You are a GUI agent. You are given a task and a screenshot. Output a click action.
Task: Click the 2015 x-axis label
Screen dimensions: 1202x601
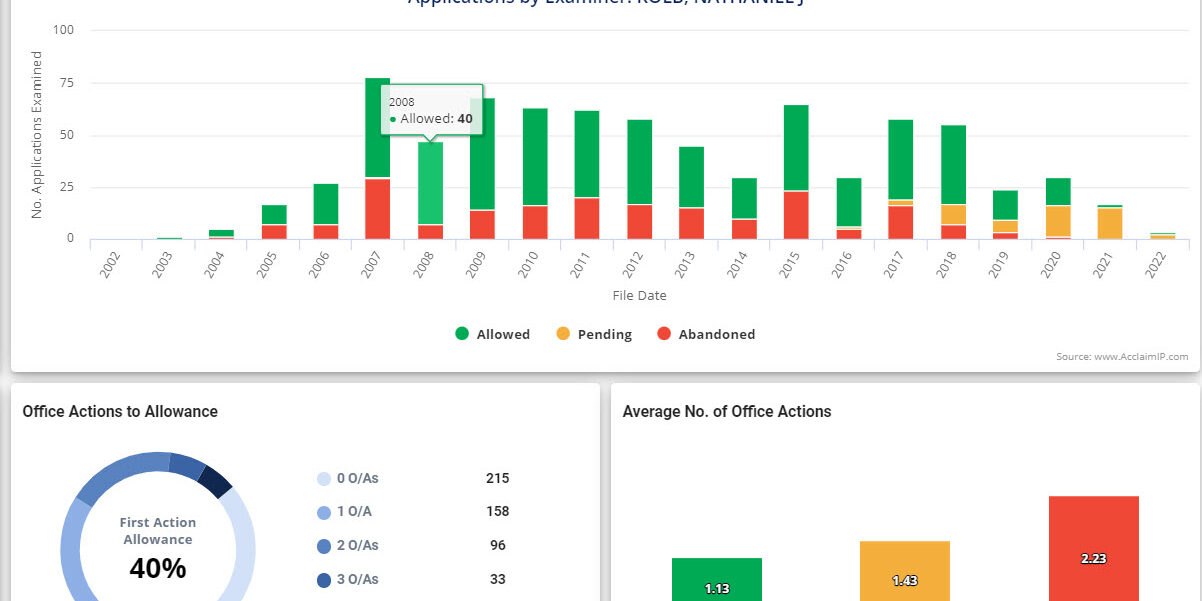791,263
